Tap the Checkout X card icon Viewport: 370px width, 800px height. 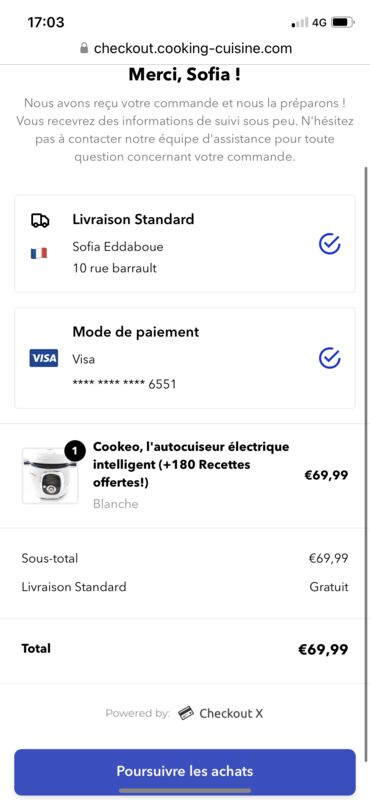tap(186, 713)
